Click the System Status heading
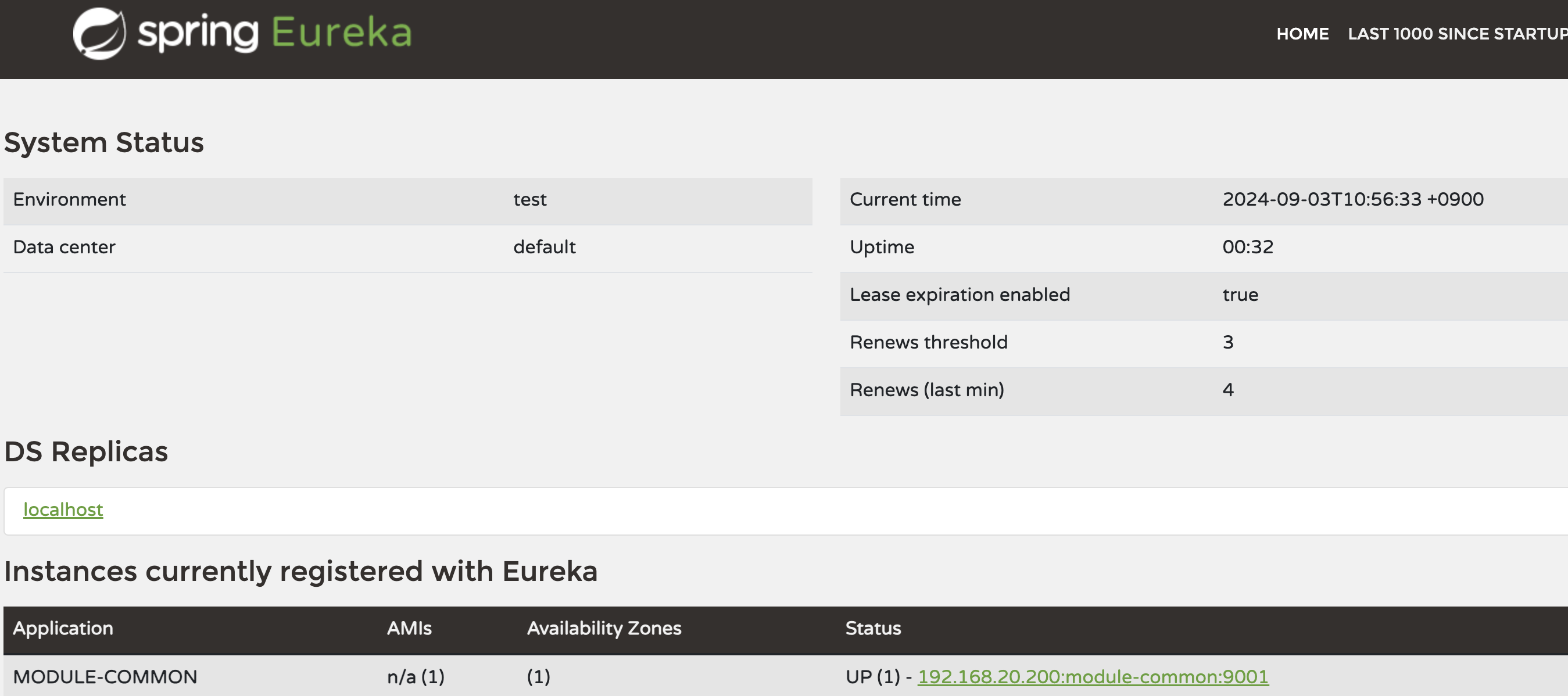Image resolution: width=1568 pixels, height=696 pixels. pos(103,142)
